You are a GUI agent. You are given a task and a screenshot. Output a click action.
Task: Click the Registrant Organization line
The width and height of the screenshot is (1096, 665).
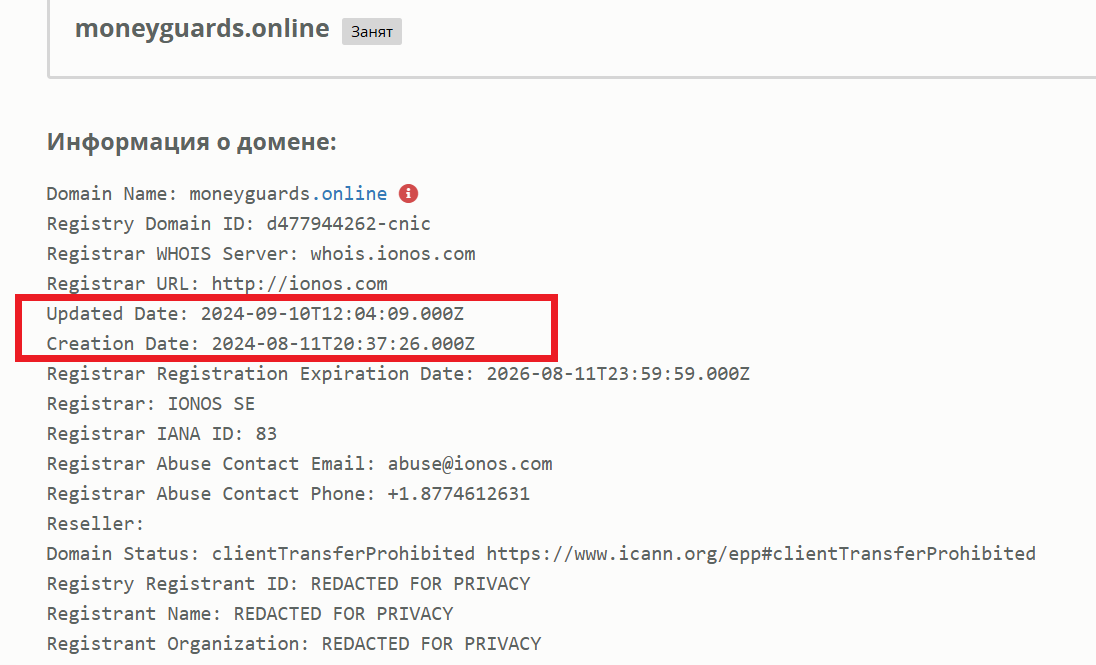tap(294, 644)
